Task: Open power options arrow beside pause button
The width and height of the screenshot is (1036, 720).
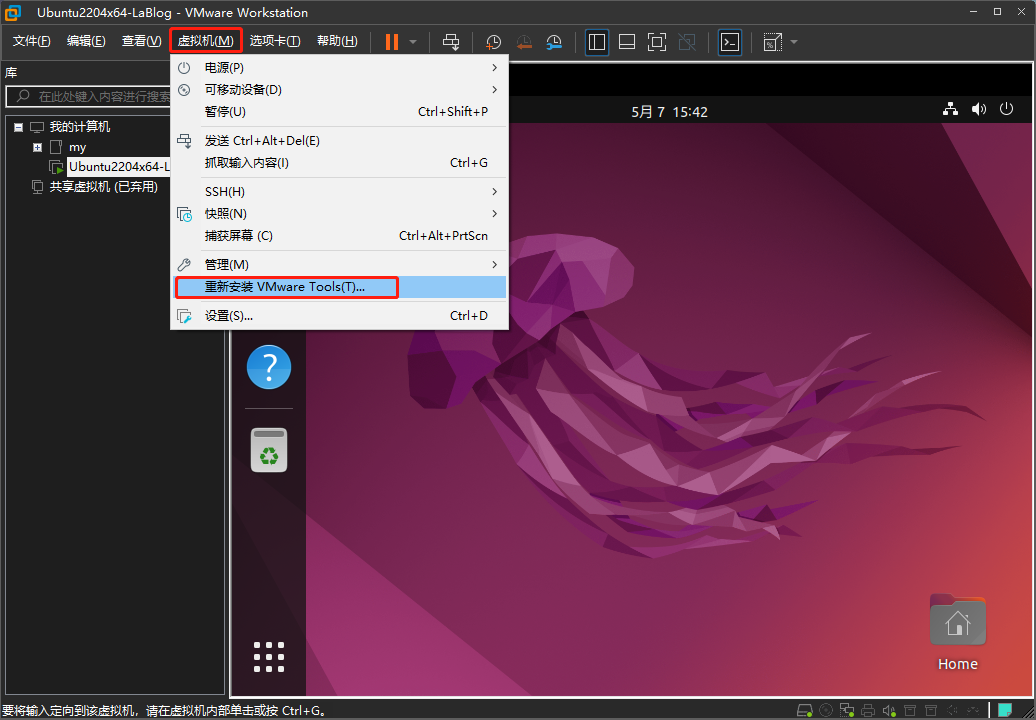Action: pos(413,42)
